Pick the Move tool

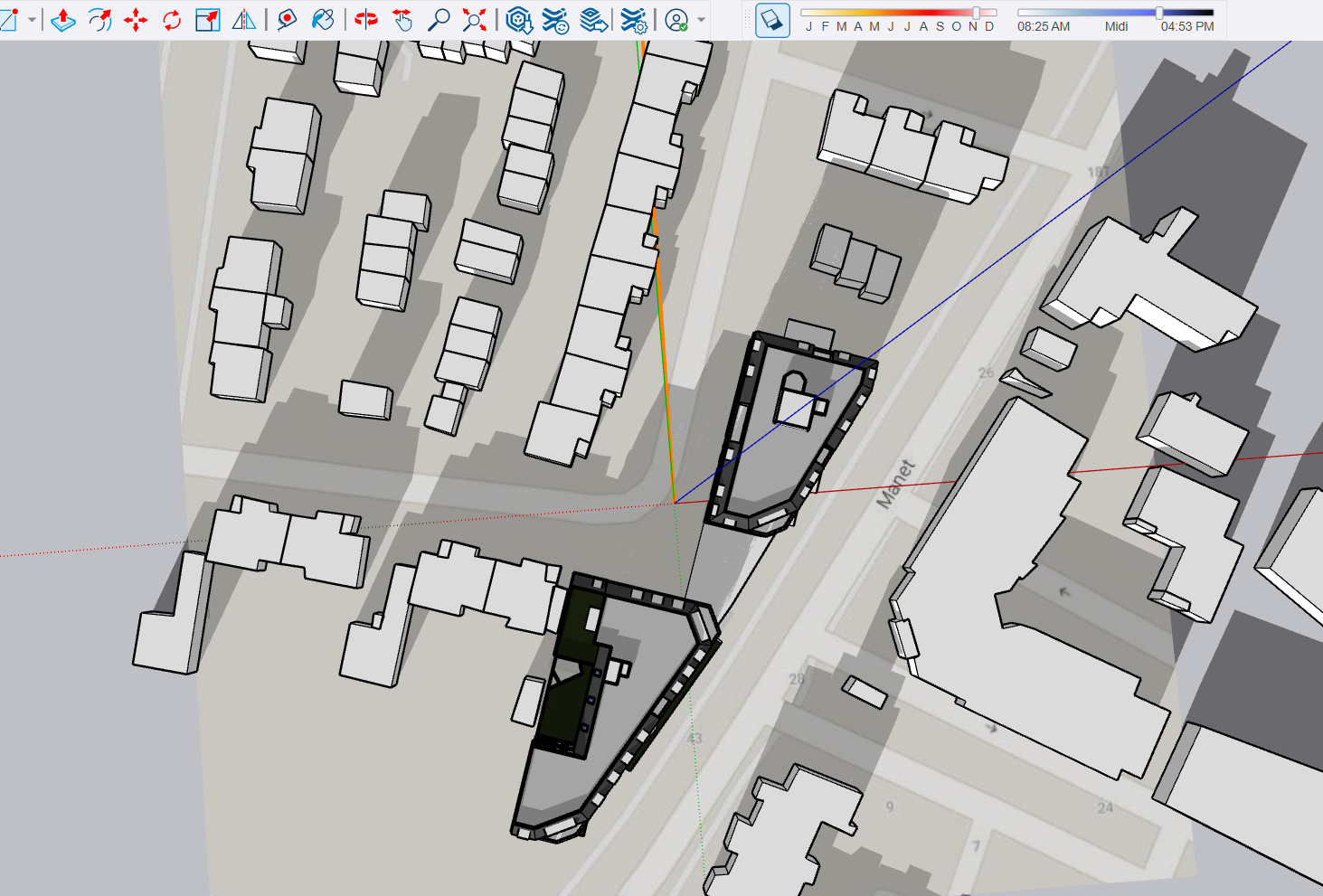pos(136,20)
